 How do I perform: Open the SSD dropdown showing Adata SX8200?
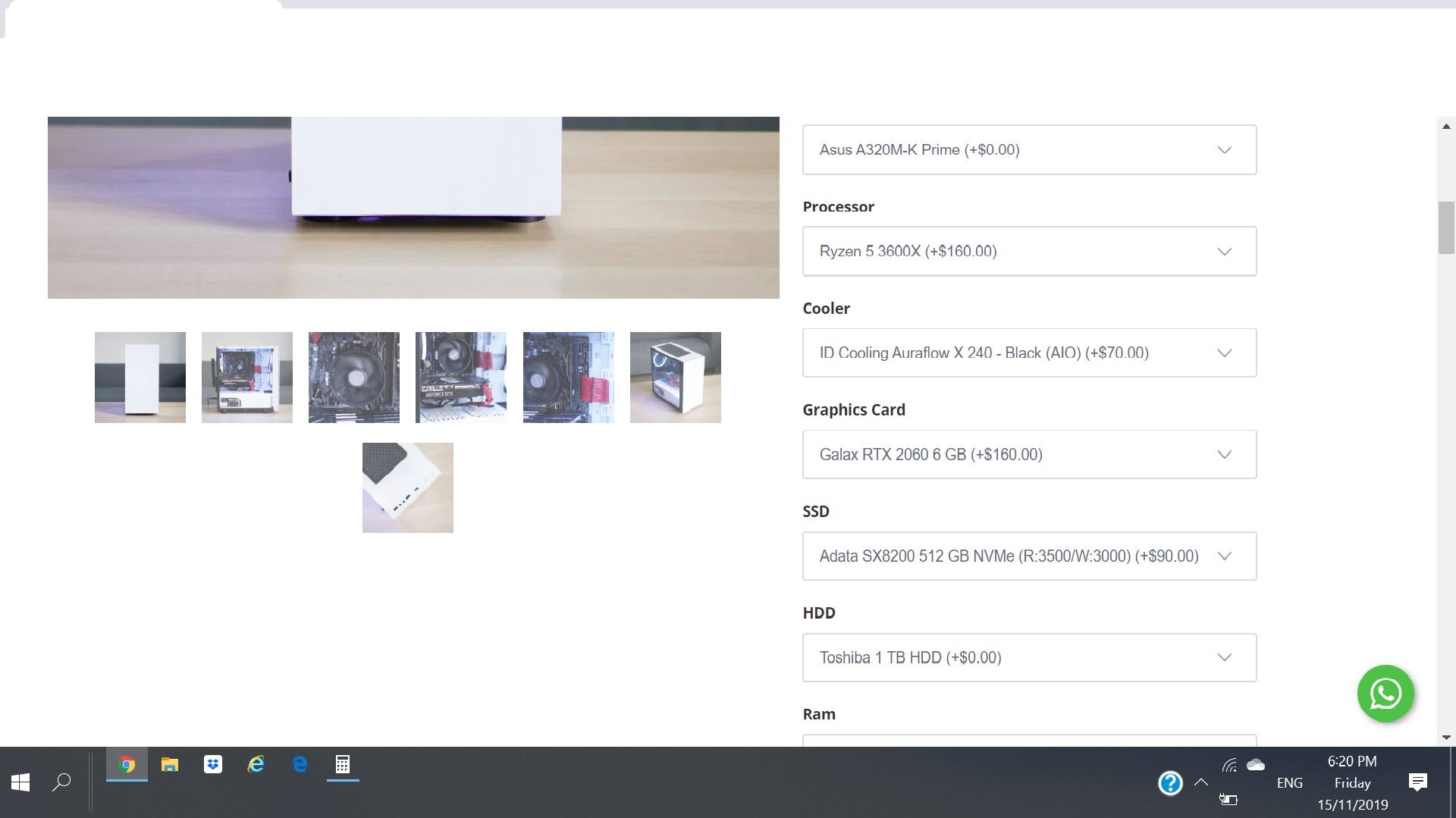pos(1029,556)
